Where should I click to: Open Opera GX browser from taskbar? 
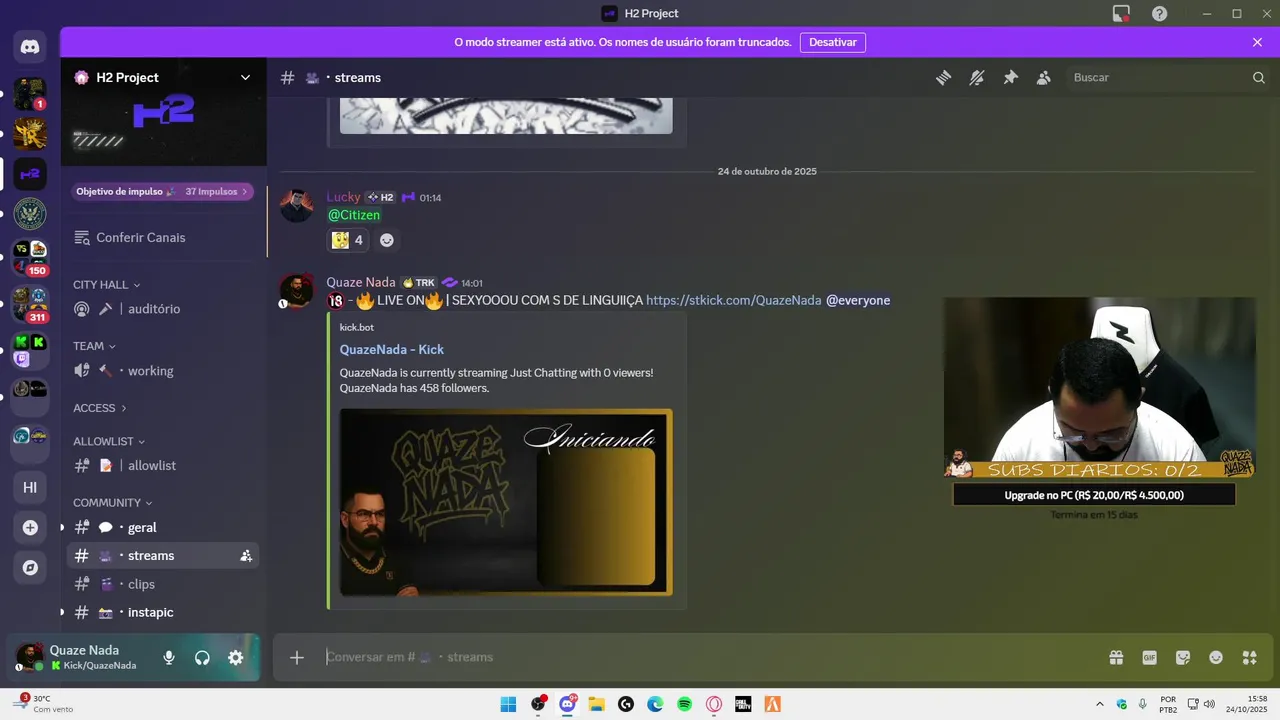point(714,704)
